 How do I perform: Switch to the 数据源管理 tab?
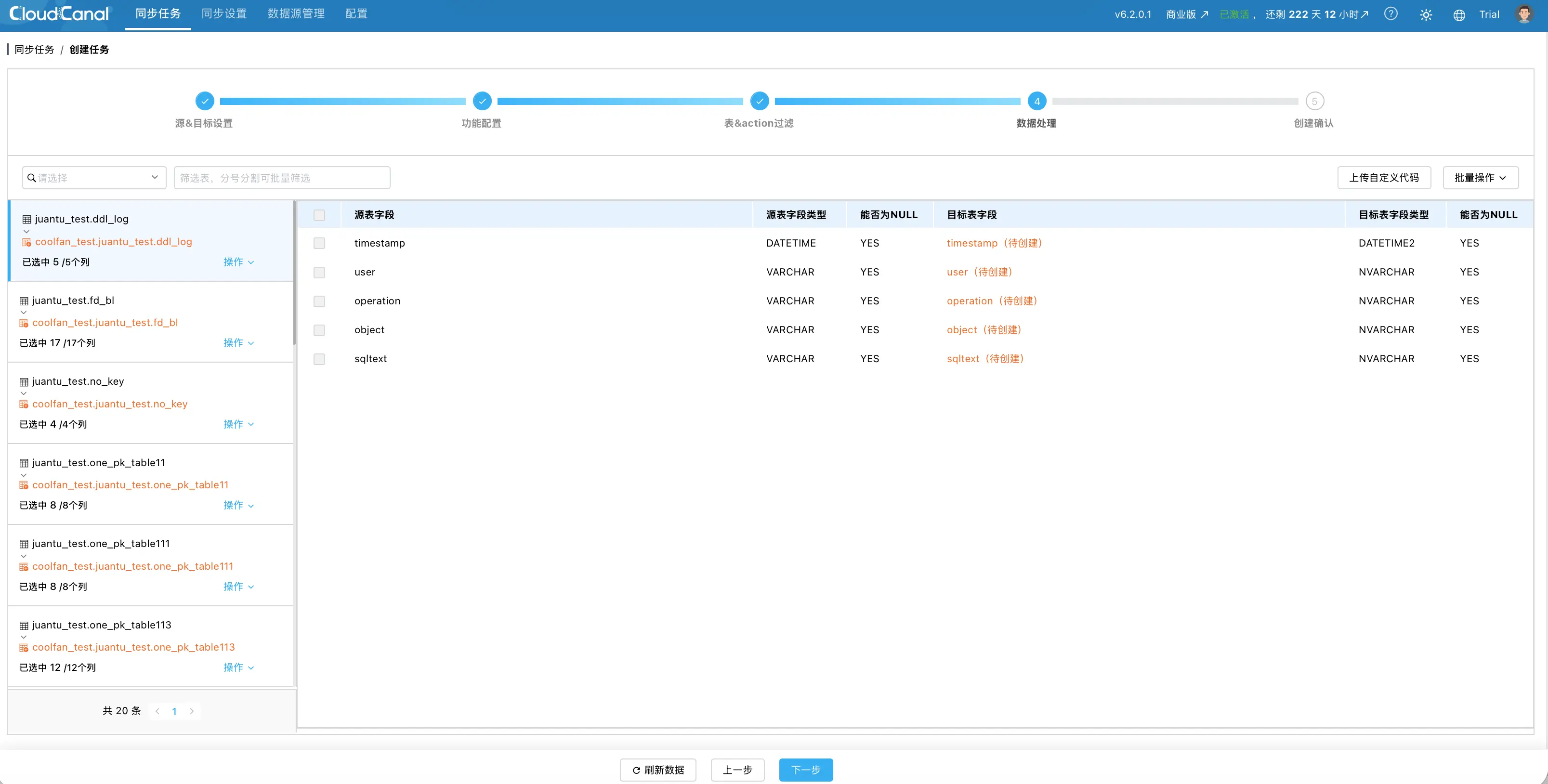pyautogui.click(x=296, y=14)
